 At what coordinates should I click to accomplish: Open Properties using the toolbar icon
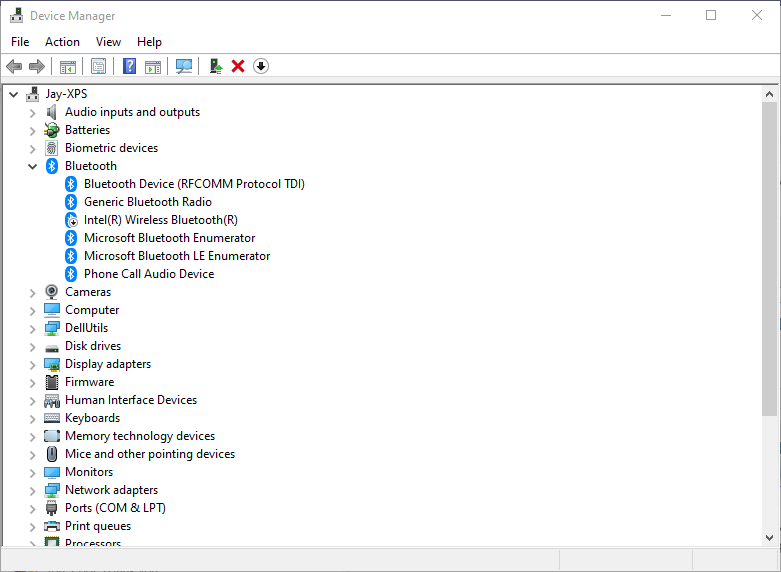coord(98,66)
